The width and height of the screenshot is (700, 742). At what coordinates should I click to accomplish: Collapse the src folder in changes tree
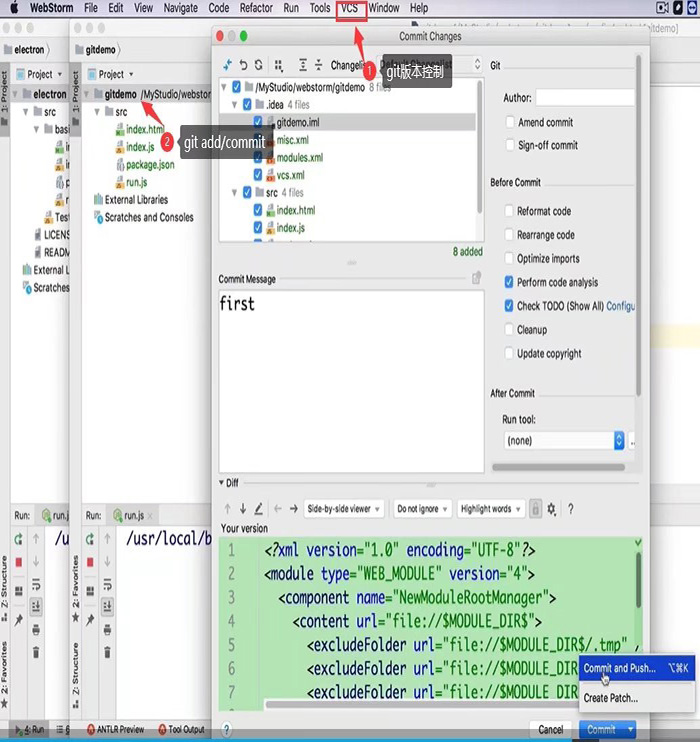234,193
